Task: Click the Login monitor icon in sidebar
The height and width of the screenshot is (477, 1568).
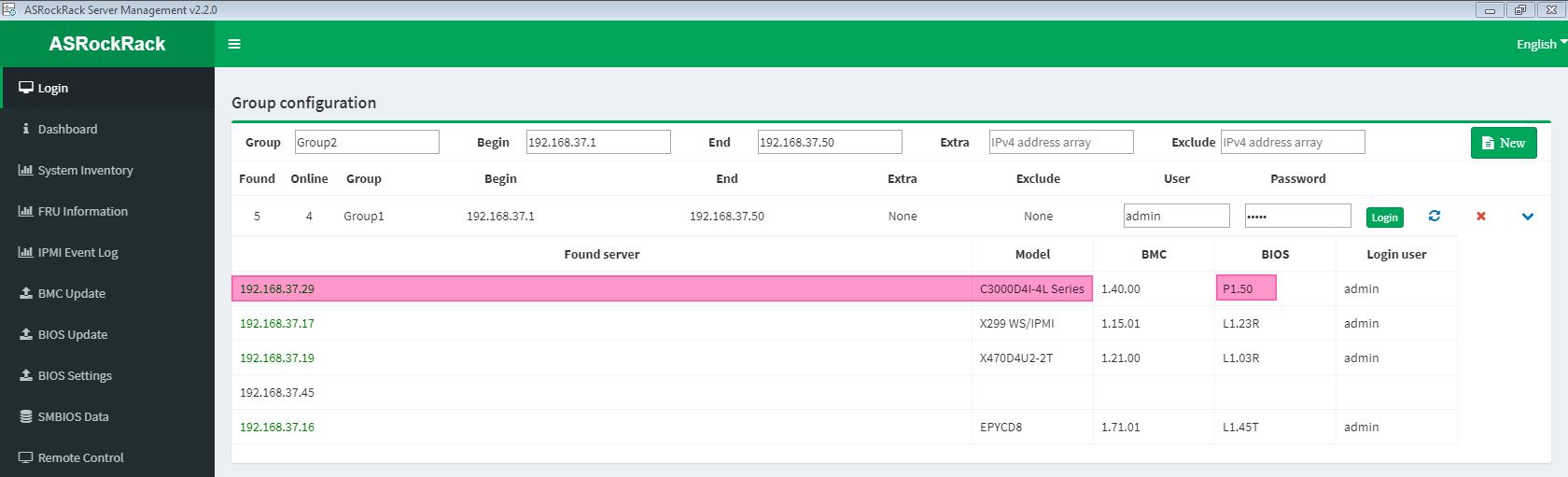Action: coord(26,88)
